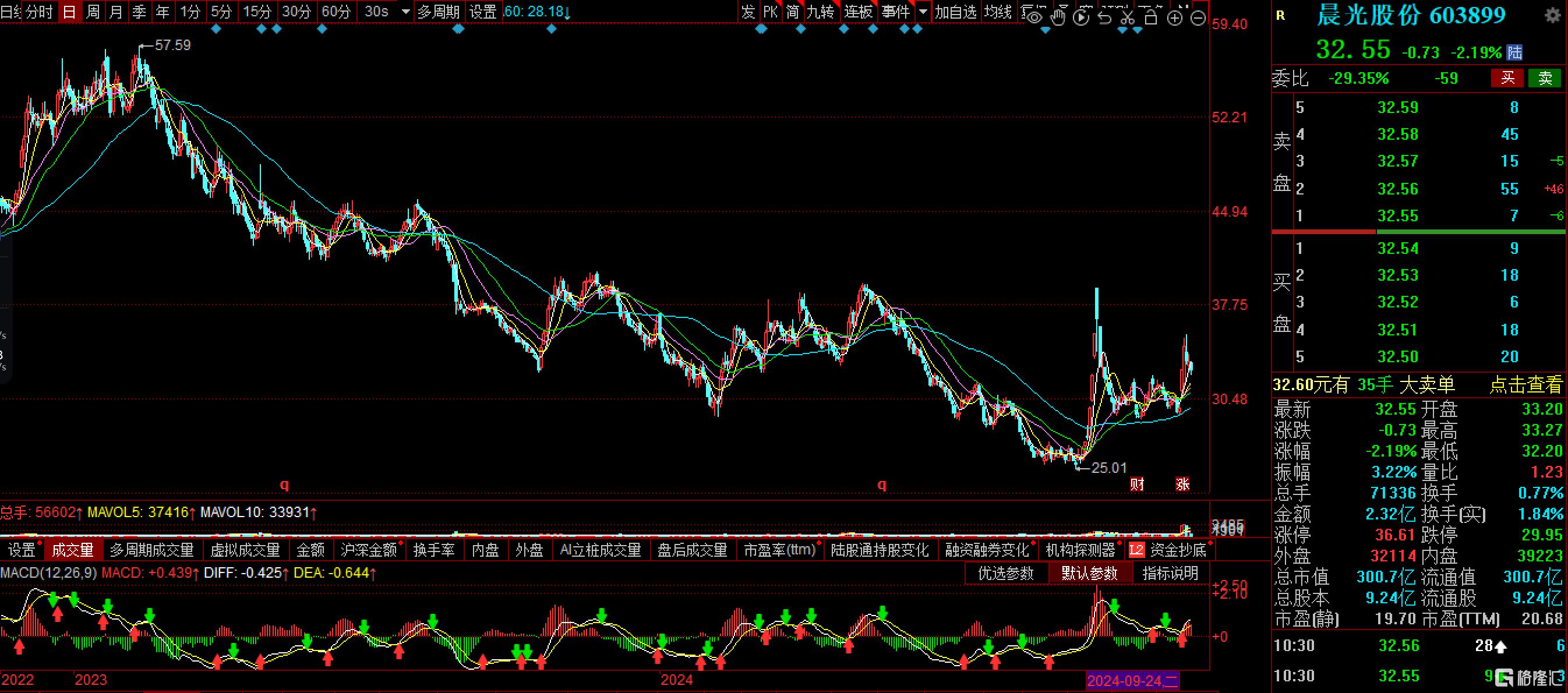Select the 外盘 indicator tab
1568x693 pixels.
[x=529, y=550]
